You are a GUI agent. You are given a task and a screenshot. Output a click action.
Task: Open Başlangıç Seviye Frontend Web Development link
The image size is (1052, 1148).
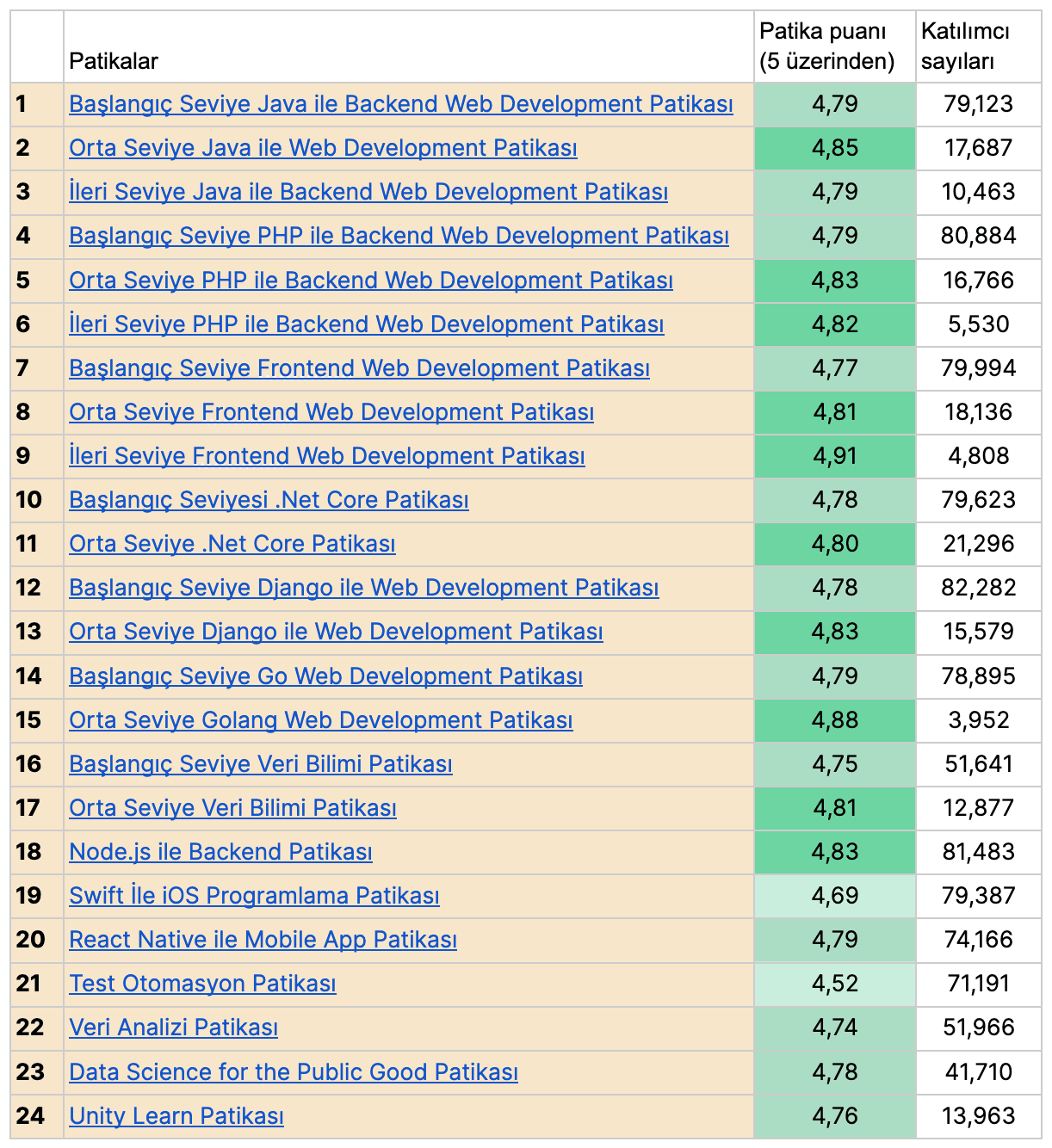pos(359,368)
